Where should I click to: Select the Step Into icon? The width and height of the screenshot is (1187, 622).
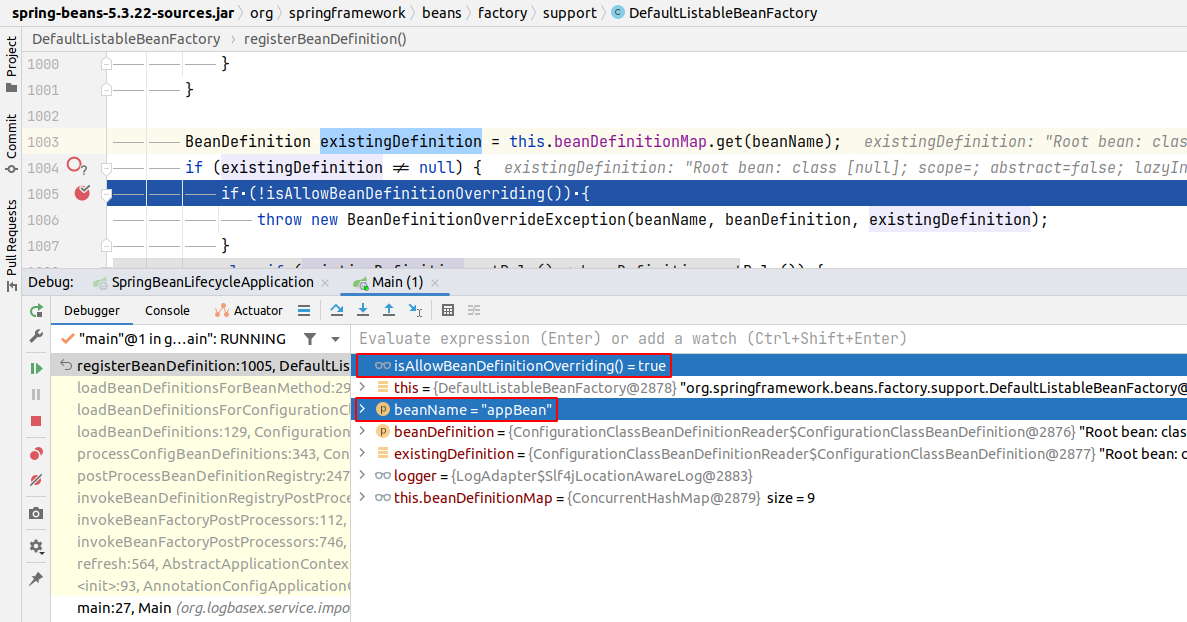(x=363, y=311)
